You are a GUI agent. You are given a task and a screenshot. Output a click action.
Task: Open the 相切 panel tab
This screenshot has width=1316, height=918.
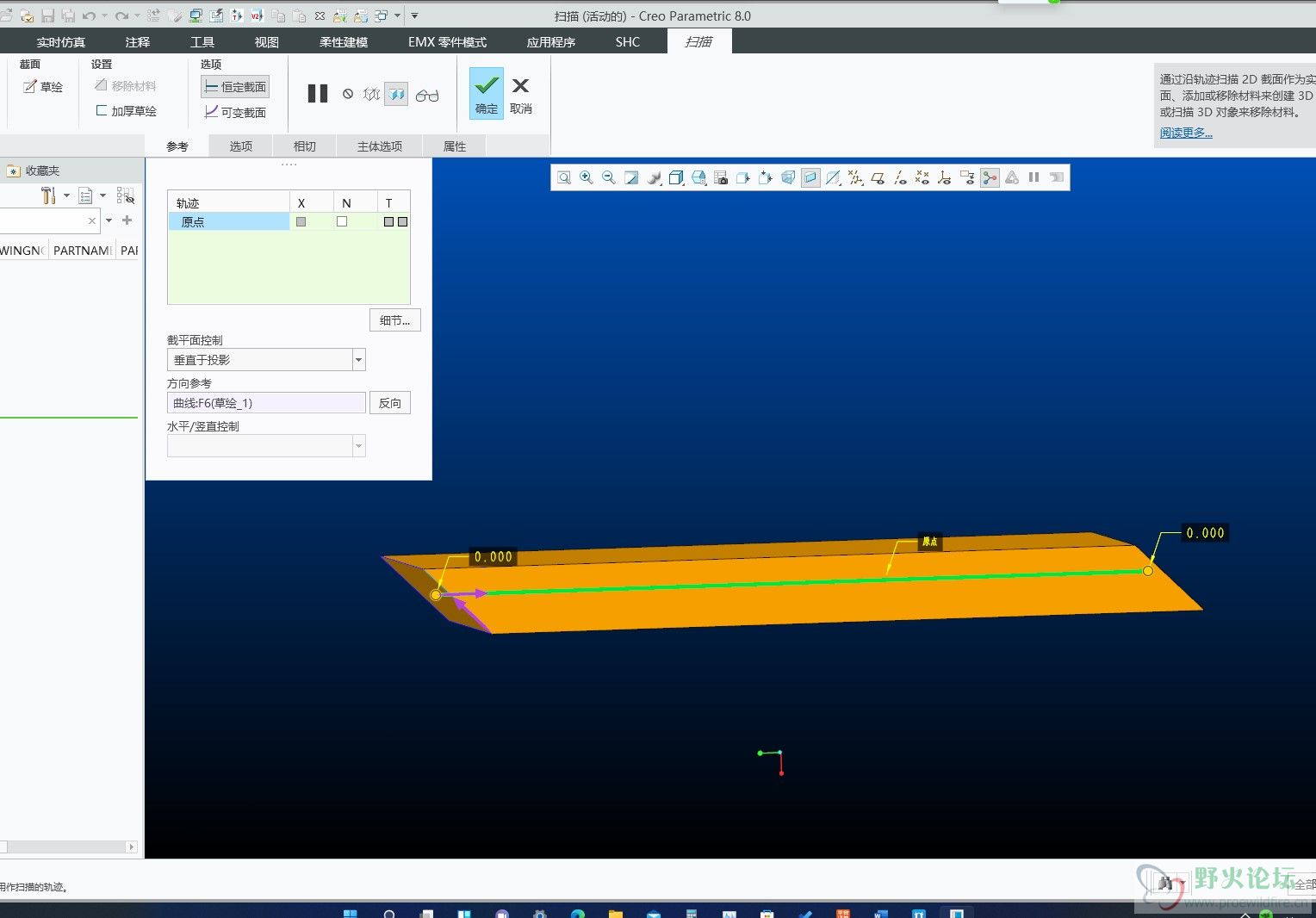pos(305,146)
